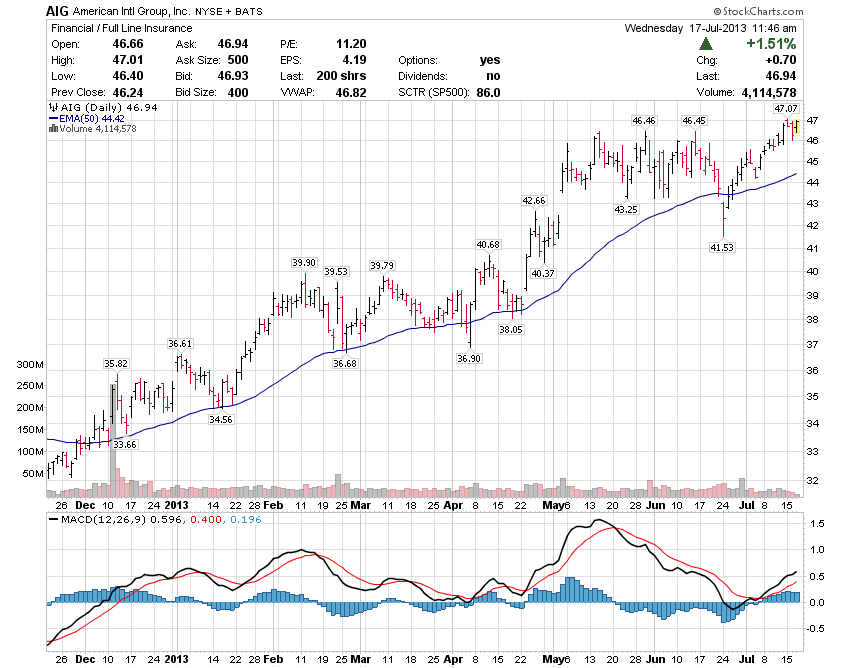Click the EMA(50) 44.42 legend label
Screen dimensions: 850x668
pyautogui.click(x=92, y=118)
